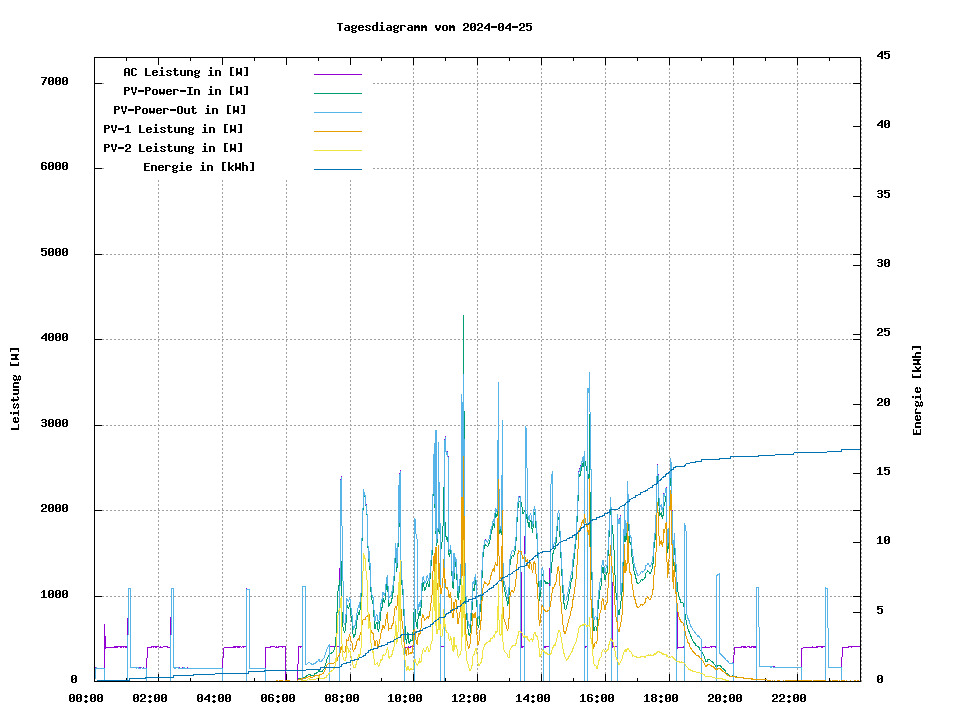Click the 45 value on the energy axis

(x=883, y=56)
